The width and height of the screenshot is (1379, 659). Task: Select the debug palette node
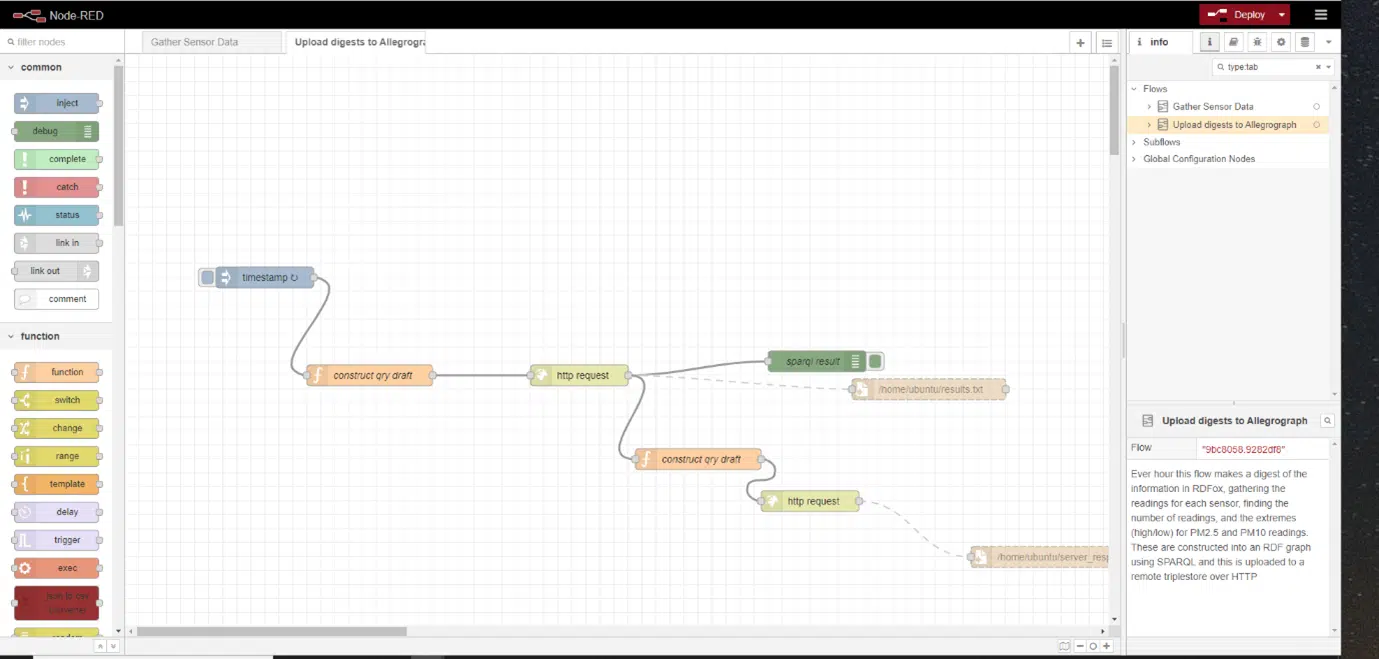click(56, 131)
